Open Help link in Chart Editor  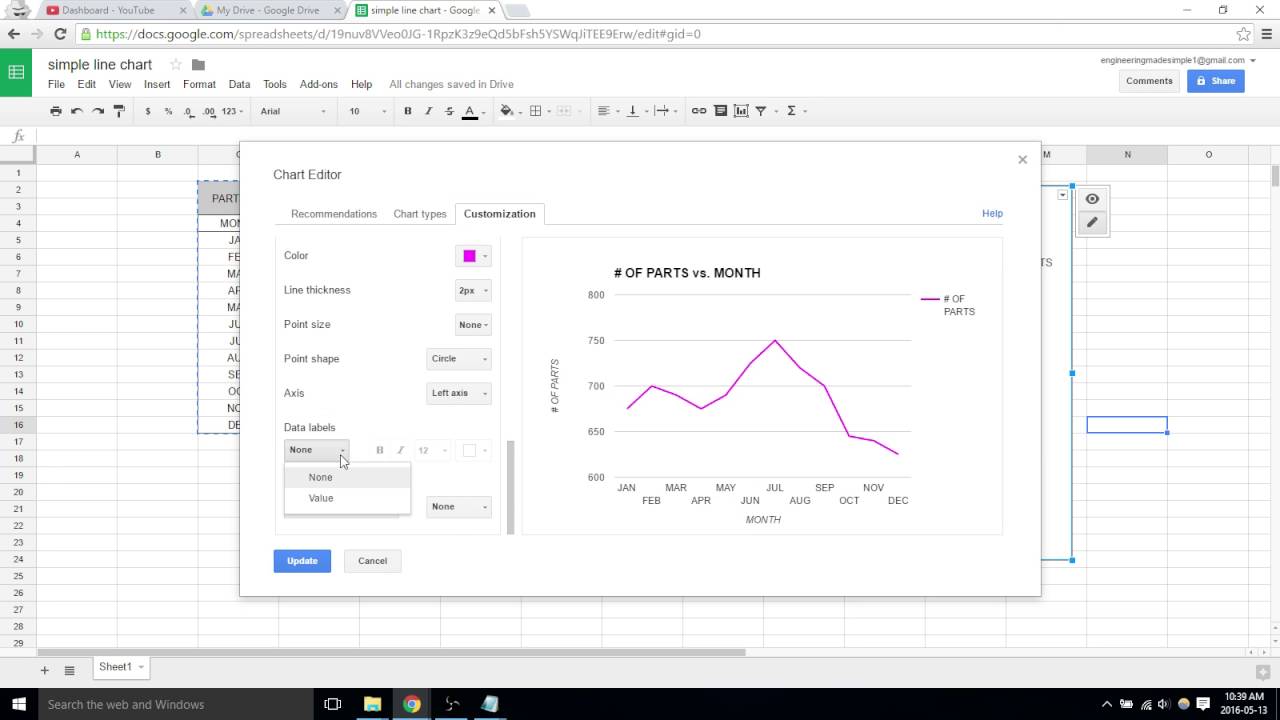pyautogui.click(x=992, y=213)
